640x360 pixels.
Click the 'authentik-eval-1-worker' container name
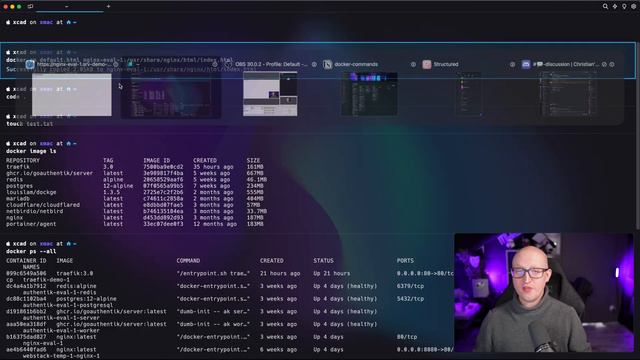tap(61, 330)
